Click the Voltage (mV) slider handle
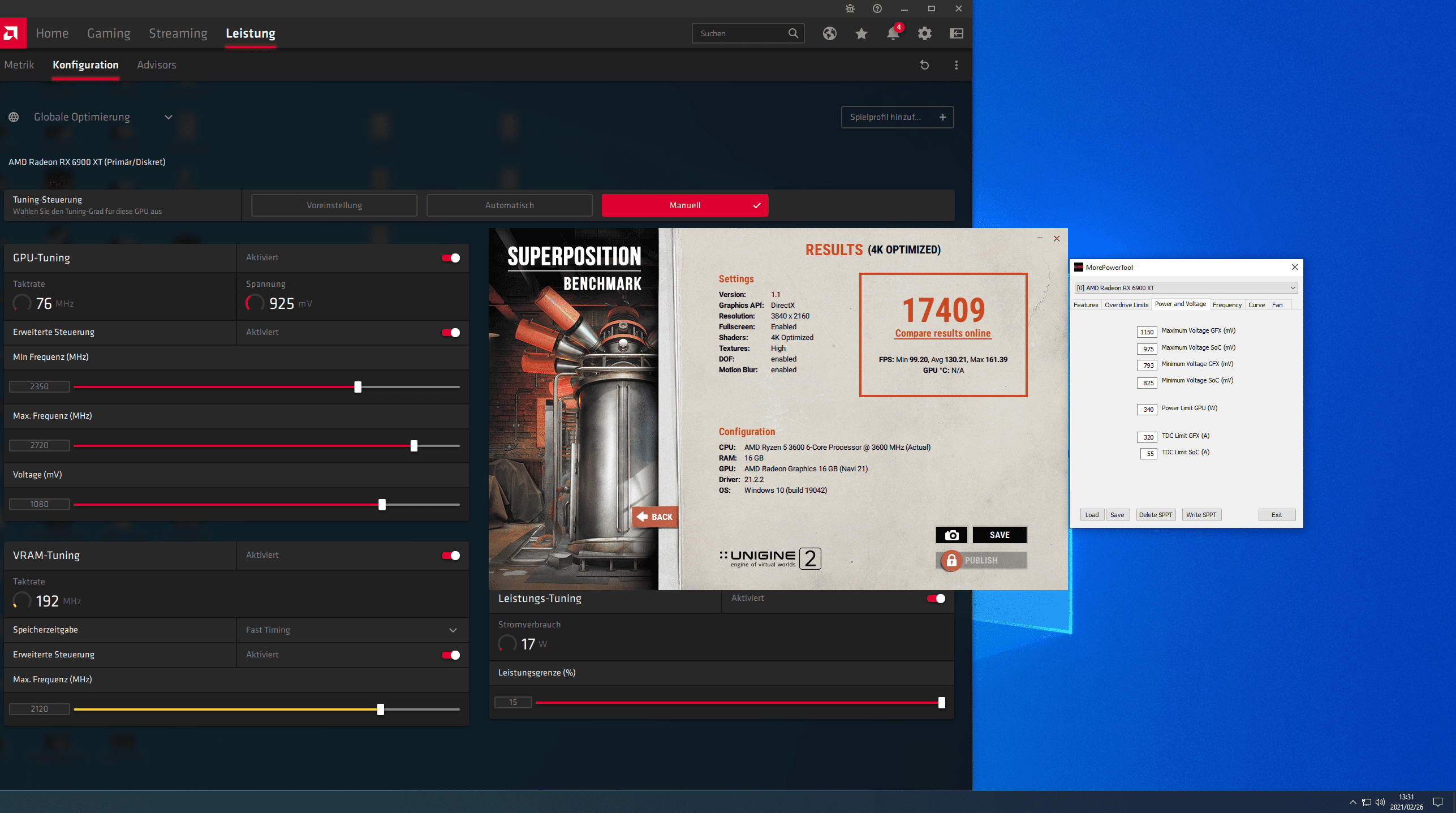 tap(382, 505)
